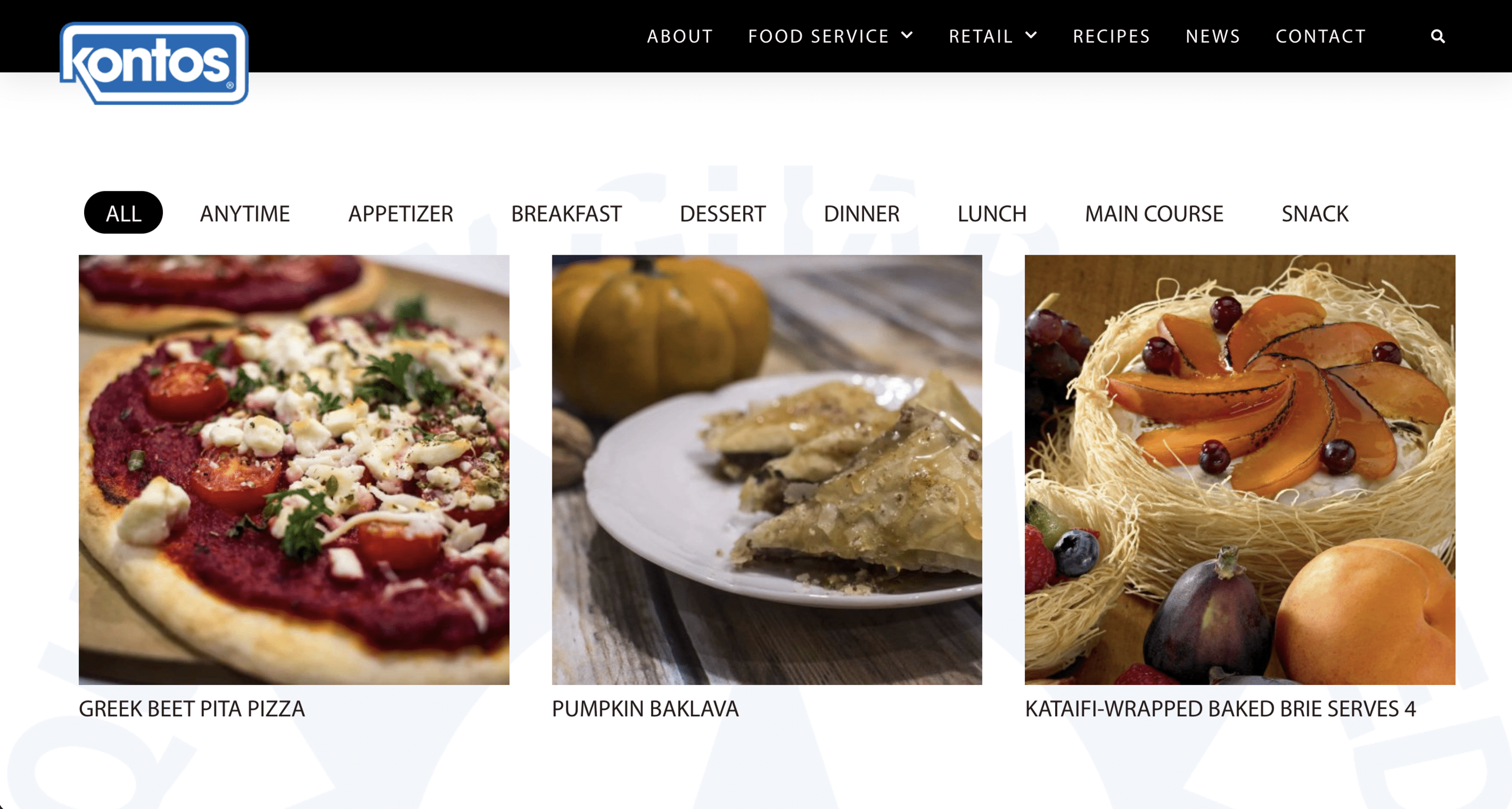
Task: Select the ALL recipe filter
Action: (x=124, y=213)
